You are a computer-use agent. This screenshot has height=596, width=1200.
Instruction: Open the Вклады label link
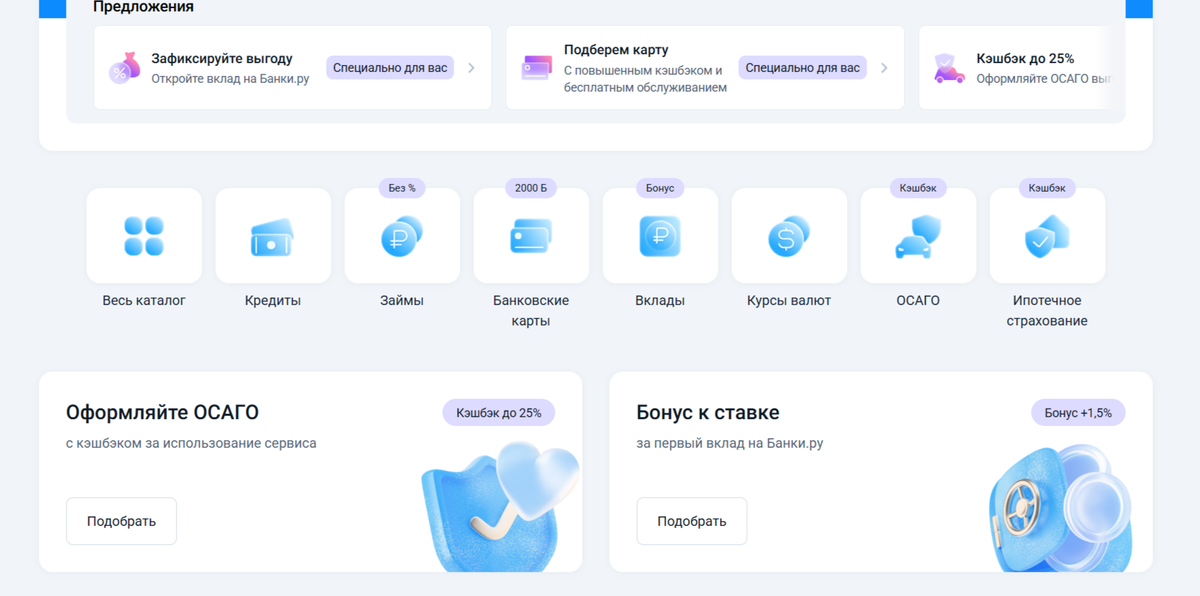pos(660,300)
